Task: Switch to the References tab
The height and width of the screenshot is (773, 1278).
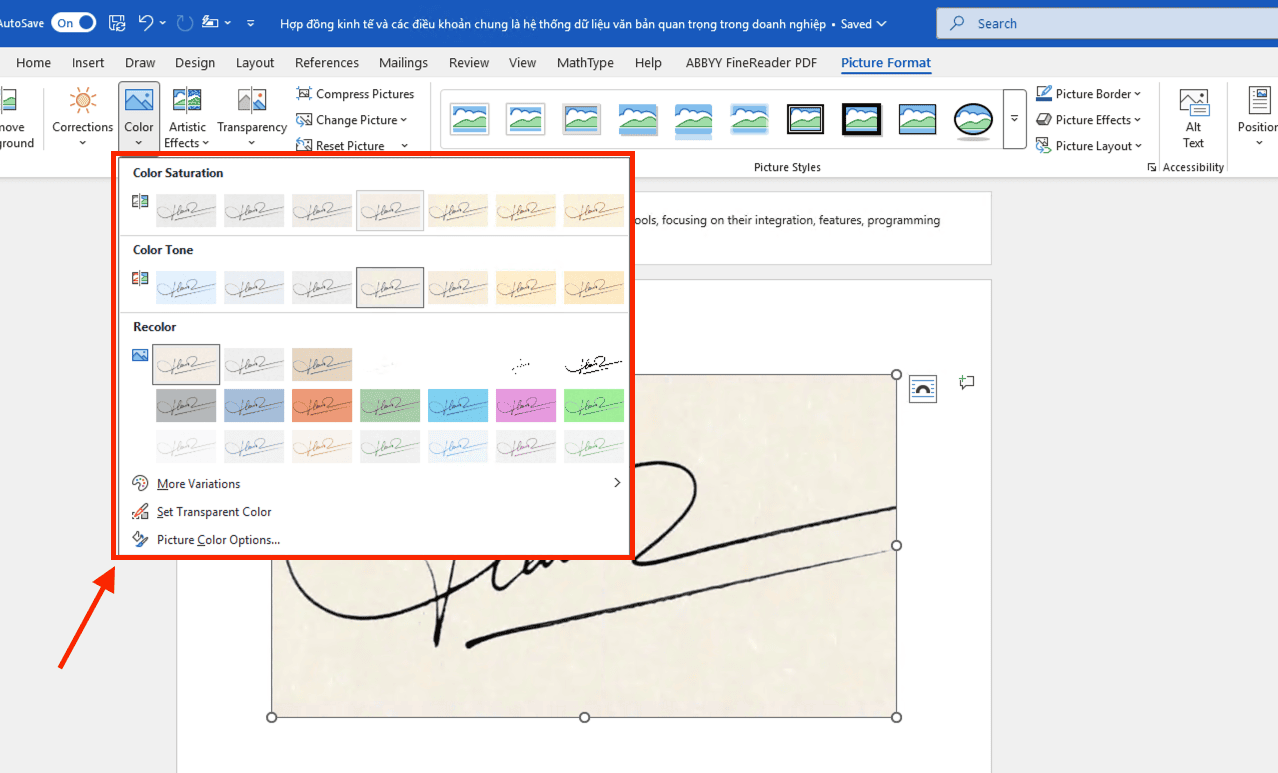Action: [326, 63]
